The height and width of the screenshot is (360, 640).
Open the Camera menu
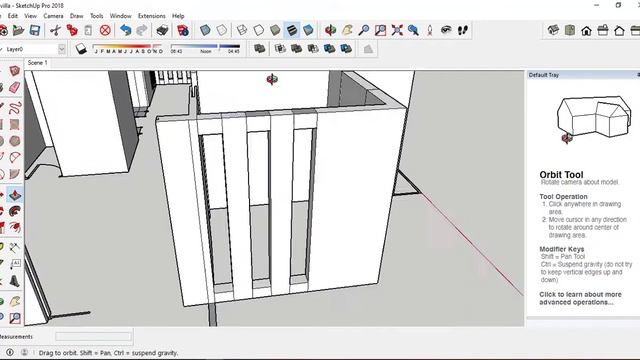pyautogui.click(x=53, y=16)
